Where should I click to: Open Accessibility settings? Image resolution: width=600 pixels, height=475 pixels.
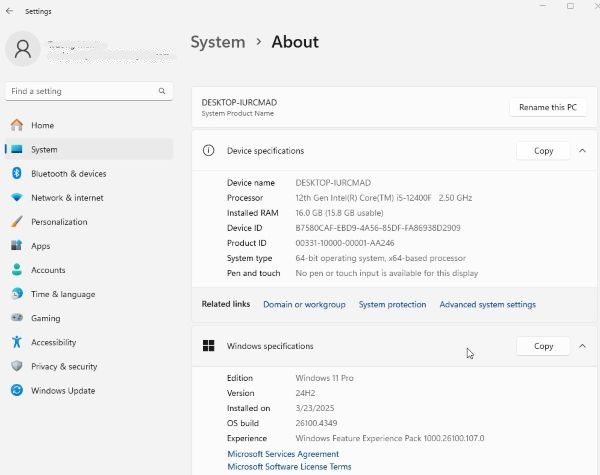pyautogui.click(x=89, y=342)
